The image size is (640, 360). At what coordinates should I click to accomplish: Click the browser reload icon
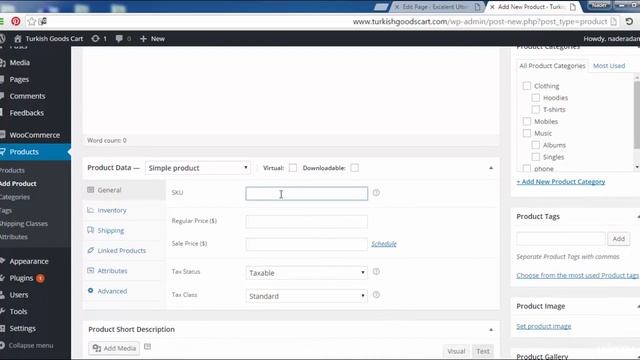(629, 21)
